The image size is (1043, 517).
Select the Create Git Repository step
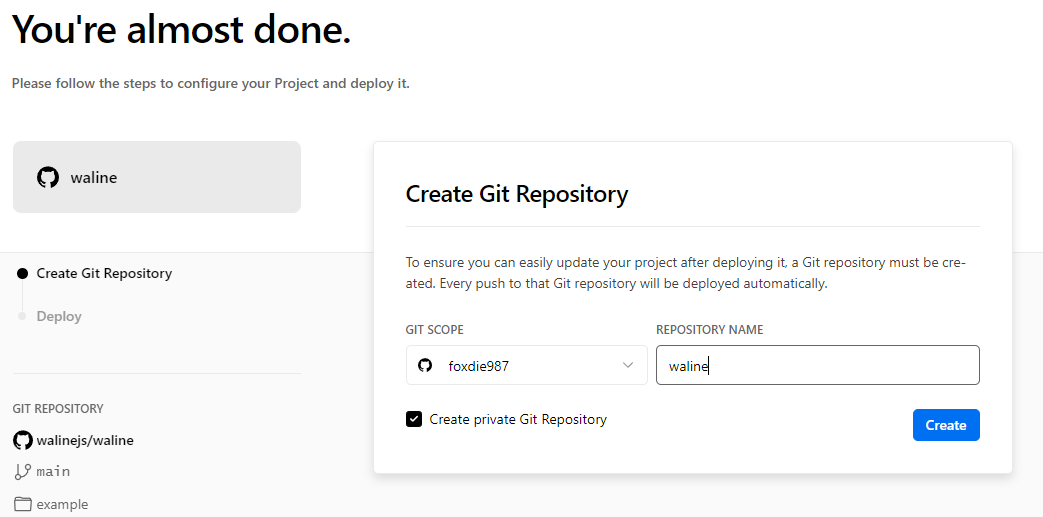point(104,274)
